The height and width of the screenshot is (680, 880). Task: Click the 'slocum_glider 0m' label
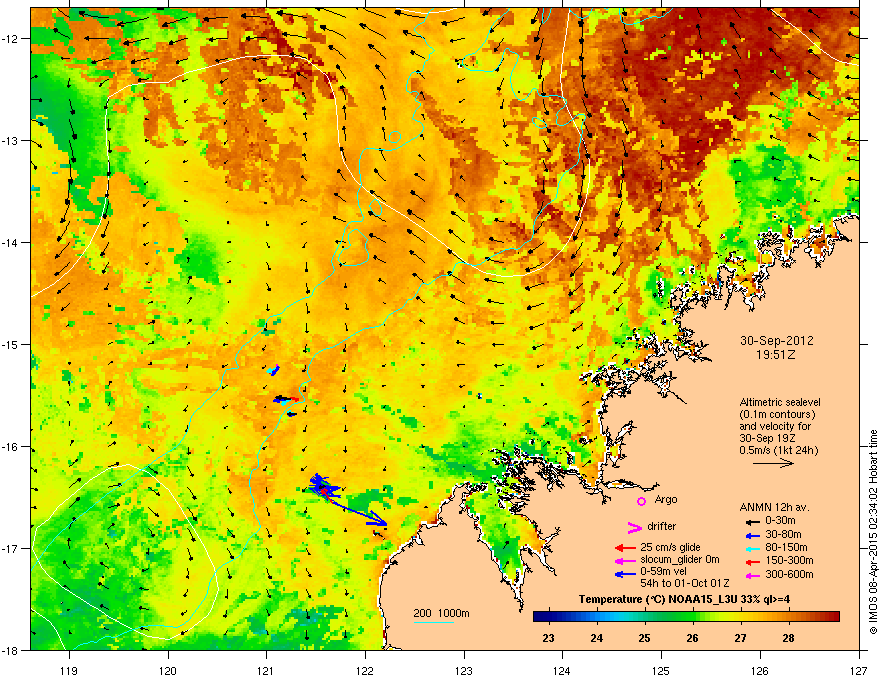coord(680,560)
